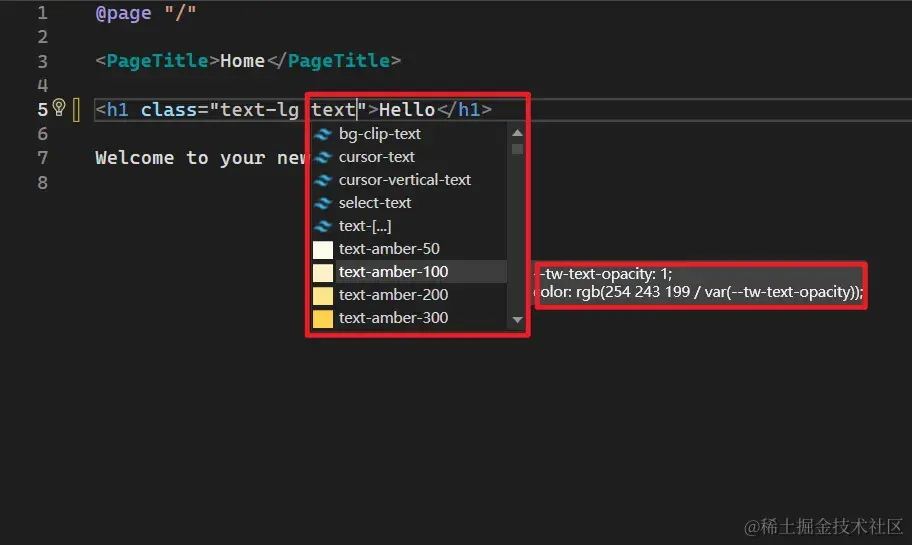The width and height of the screenshot is (912, 545).
Task: Click the yellow change marker on line 5
Action: (x=76, y=109)
